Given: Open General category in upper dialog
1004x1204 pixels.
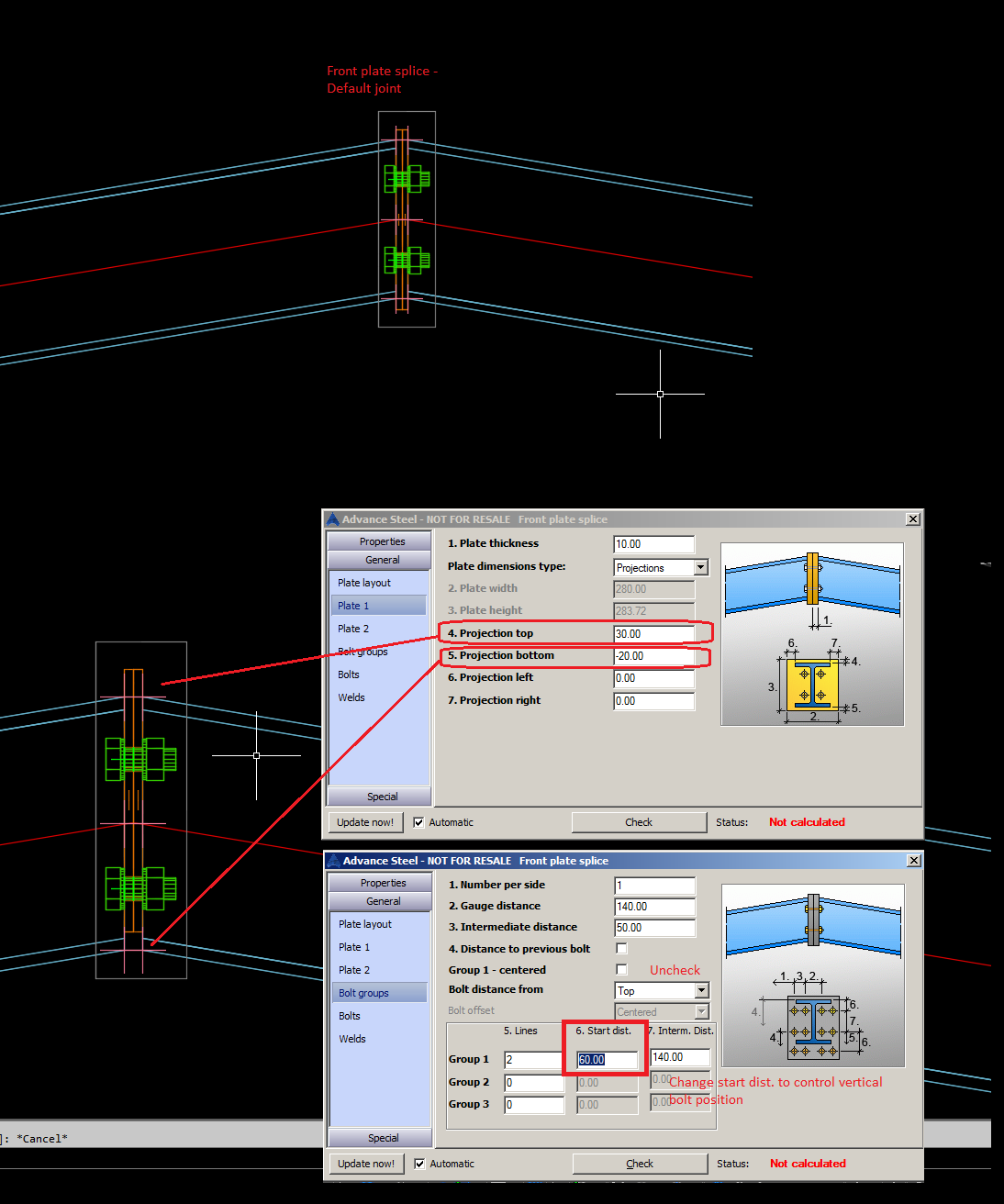Looking at the screenshot, I should [x=379, y=560].
